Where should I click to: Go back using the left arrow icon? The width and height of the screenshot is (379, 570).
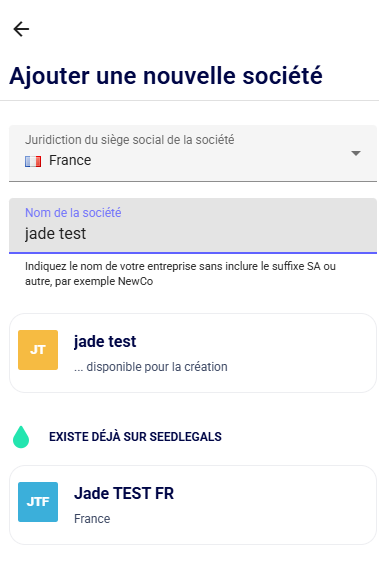coord(21,29)
